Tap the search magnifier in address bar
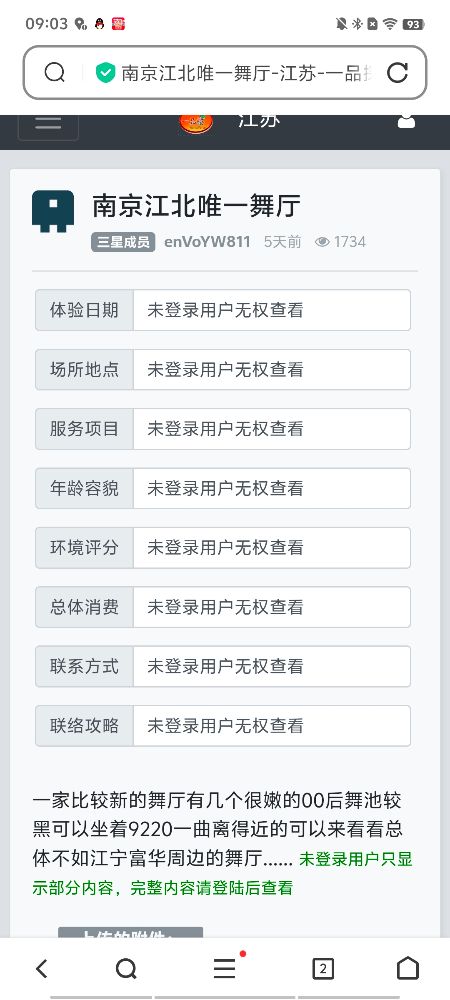This screenshot has width=450, height=1000. click(55, 73)
